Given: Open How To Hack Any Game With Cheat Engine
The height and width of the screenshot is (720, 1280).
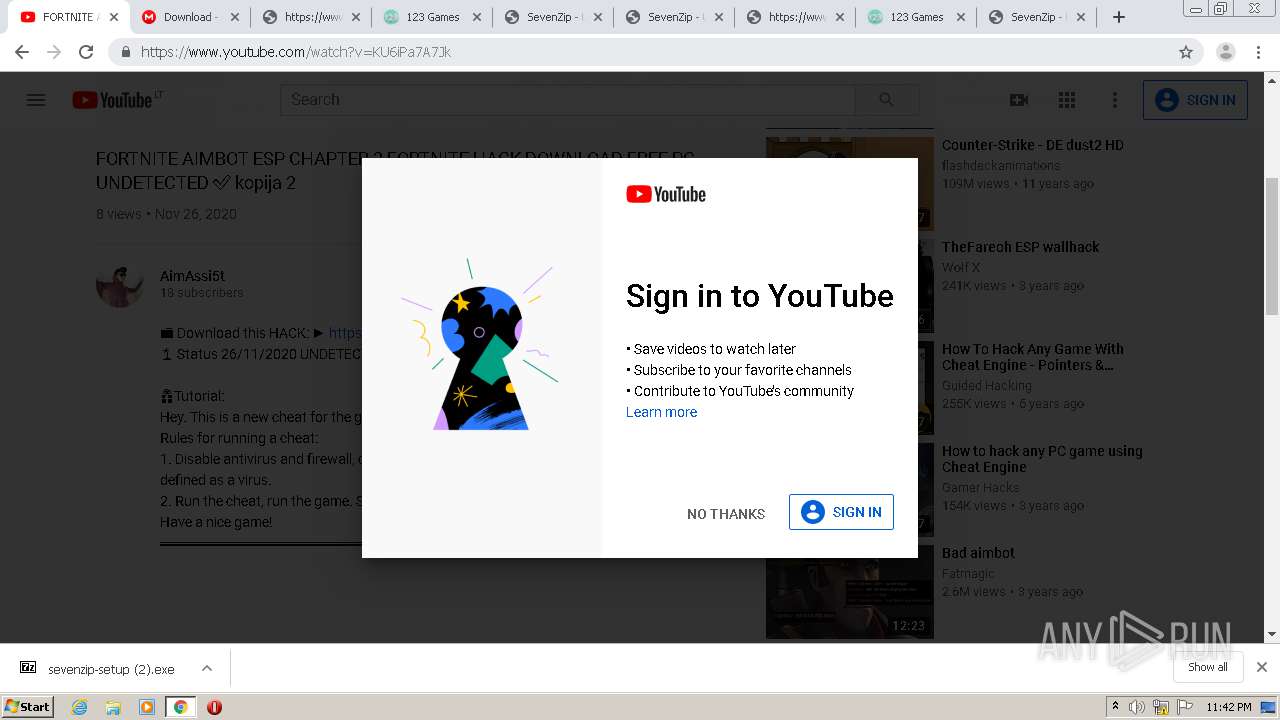Looking at the screenshot, I should 1033,357.
